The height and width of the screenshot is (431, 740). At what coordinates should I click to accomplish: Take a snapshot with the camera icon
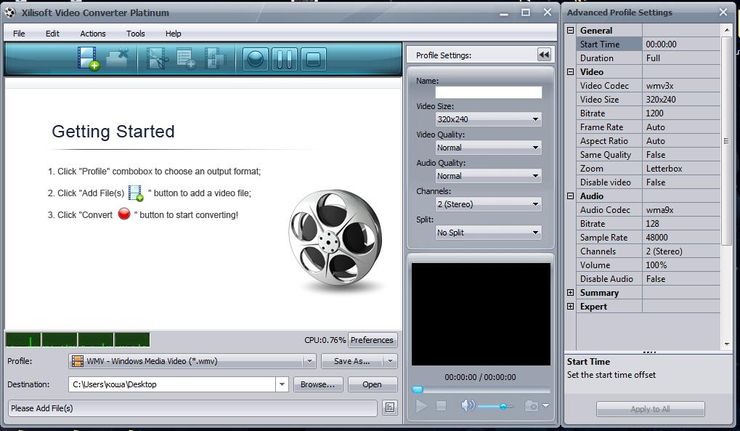532,406
